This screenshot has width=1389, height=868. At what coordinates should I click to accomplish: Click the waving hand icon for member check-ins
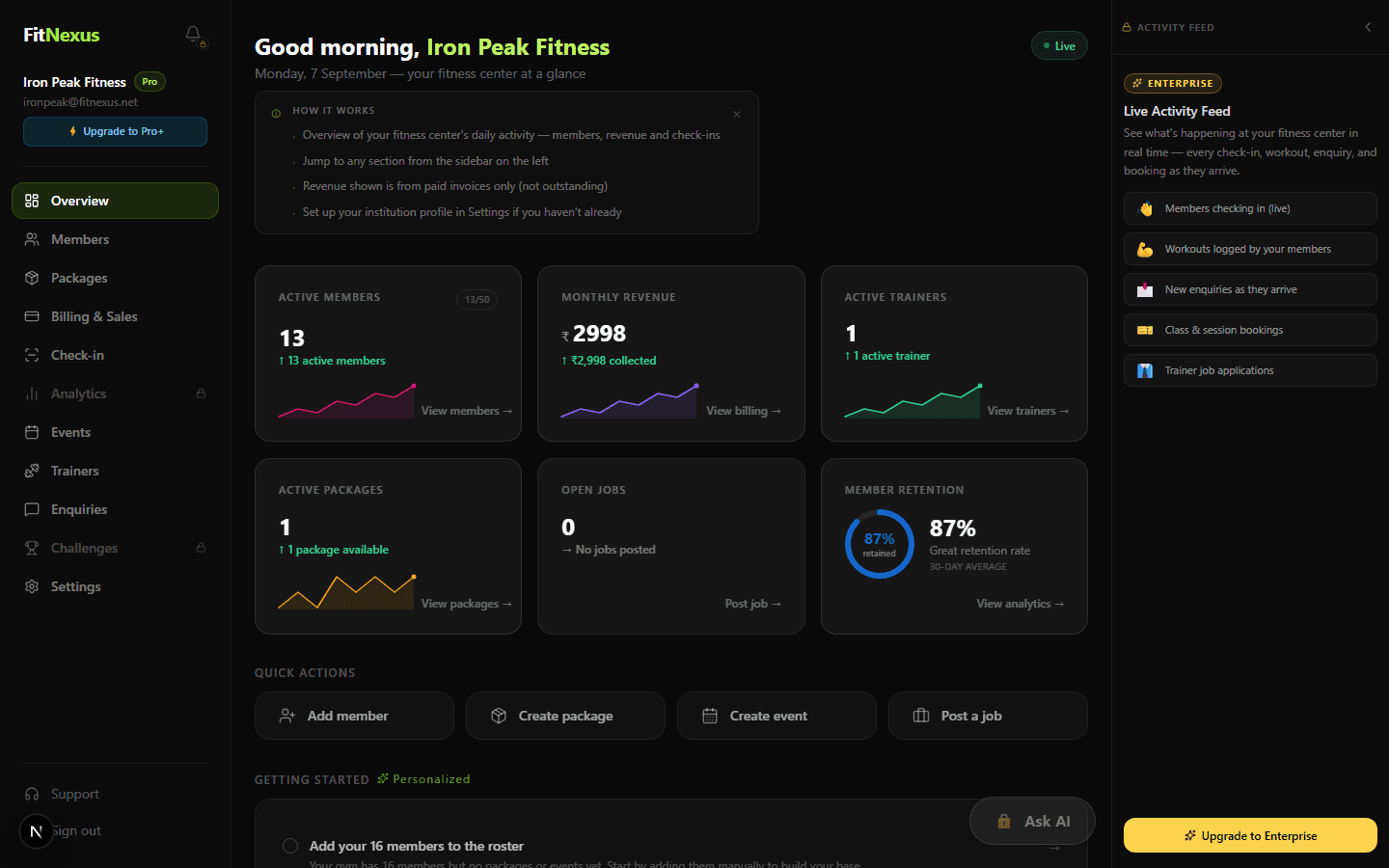1145,208
